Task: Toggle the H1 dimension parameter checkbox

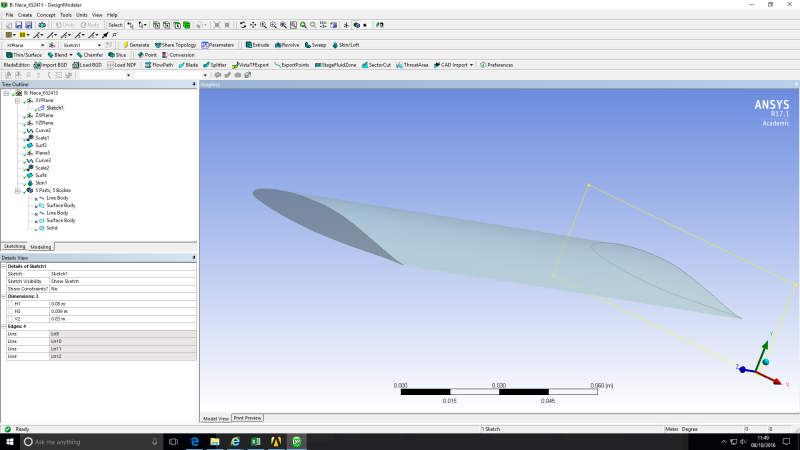Action: (10, 304)
